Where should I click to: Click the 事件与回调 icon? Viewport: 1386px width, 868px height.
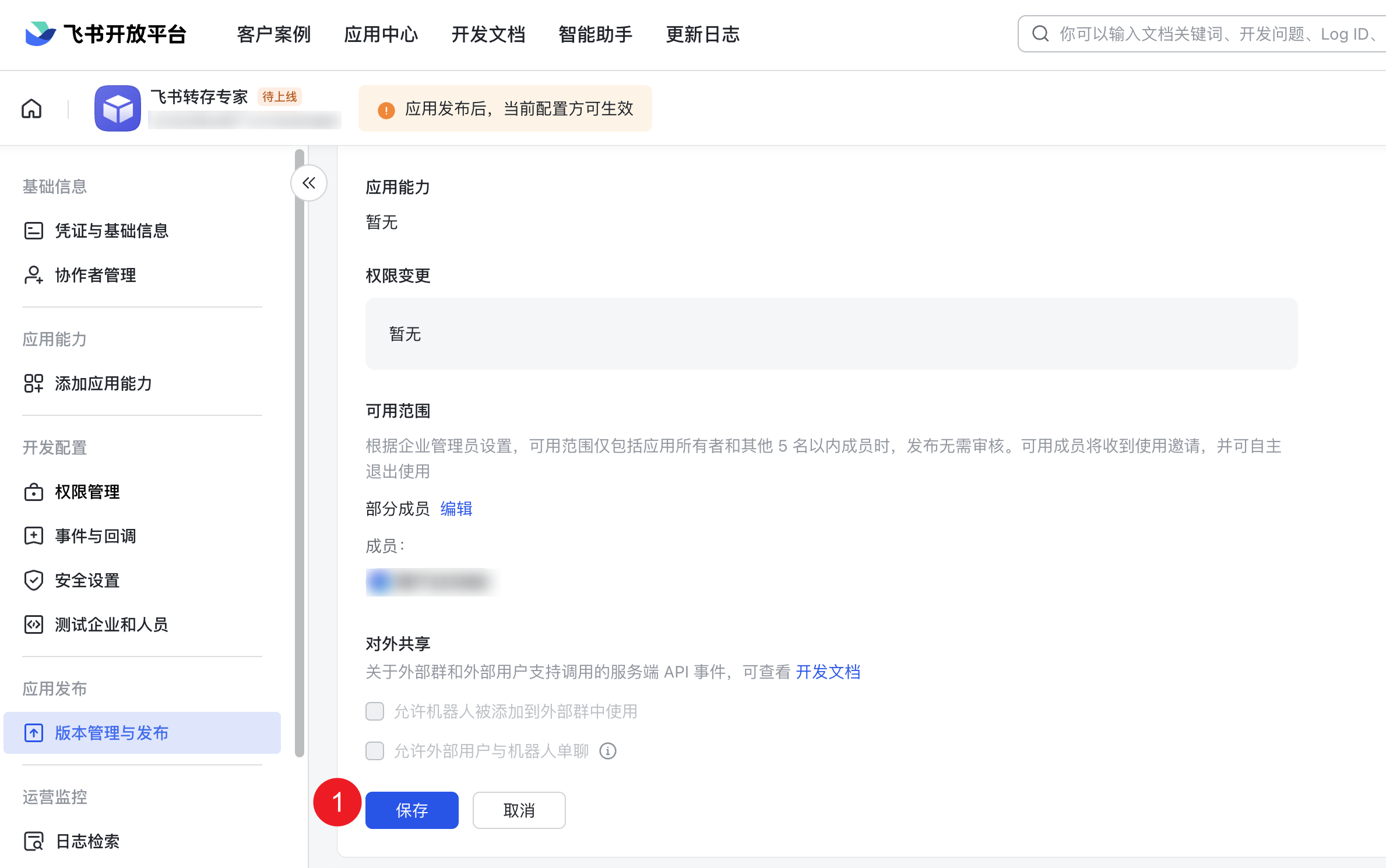click(34, 536)
